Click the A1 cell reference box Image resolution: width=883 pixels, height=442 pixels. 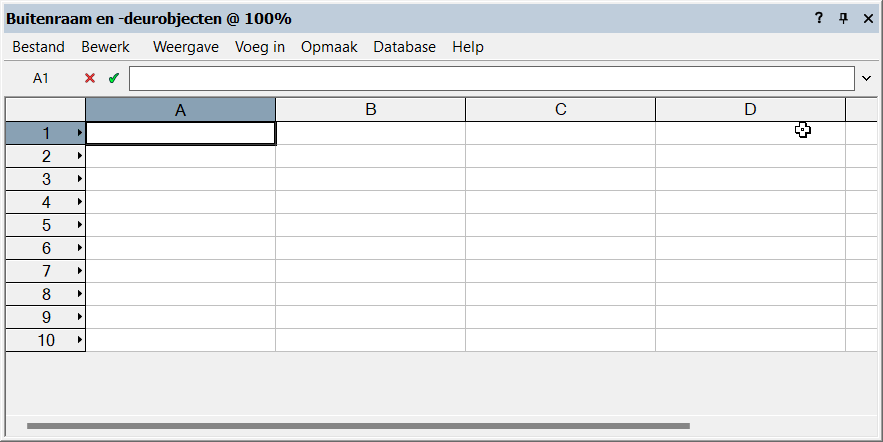pyautogui.click(x=41, y=78)
